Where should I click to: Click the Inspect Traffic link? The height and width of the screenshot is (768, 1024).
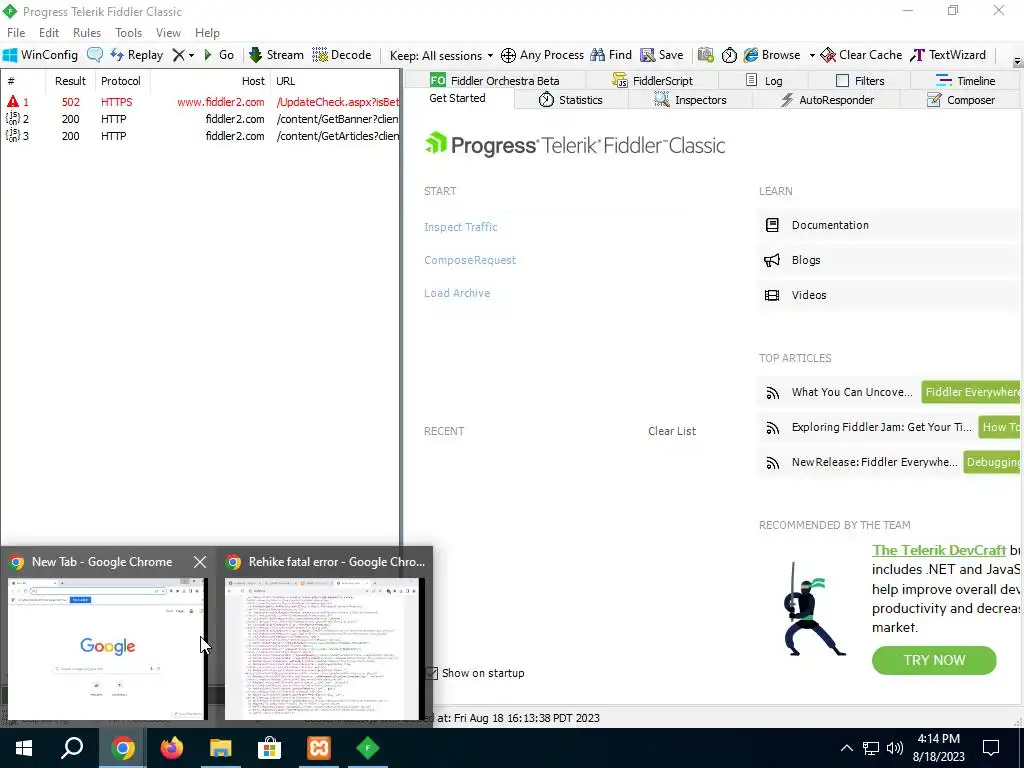click(460, 227)
